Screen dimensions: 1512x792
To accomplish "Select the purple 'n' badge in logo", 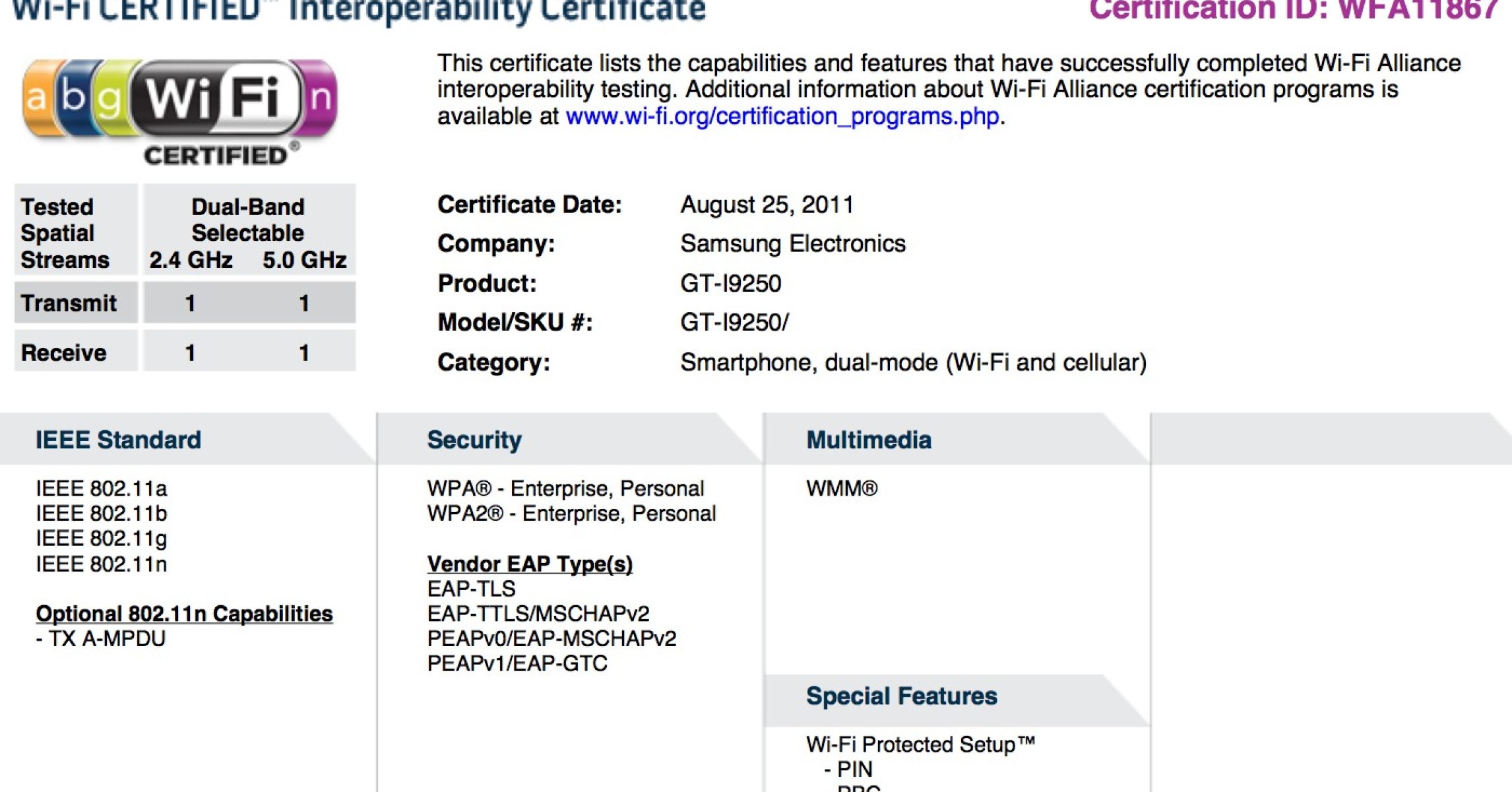I will pos(320,99).
